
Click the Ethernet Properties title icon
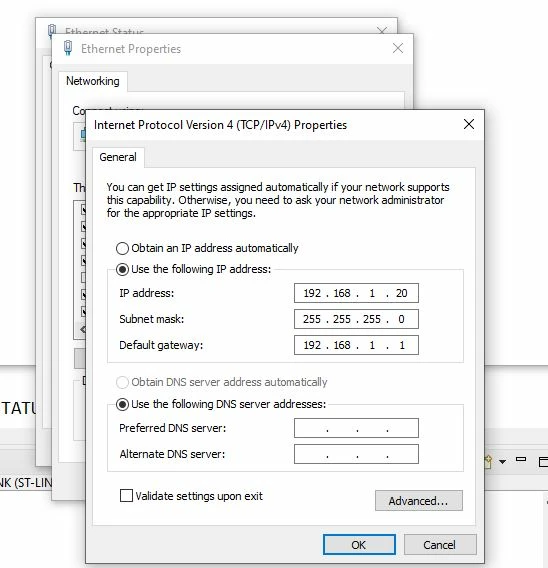pyautogui.click(x=68, y=48)
